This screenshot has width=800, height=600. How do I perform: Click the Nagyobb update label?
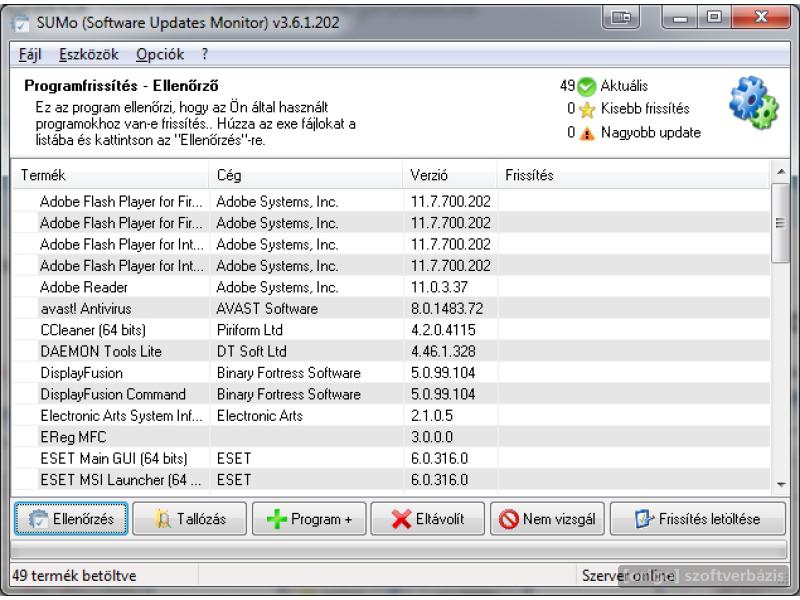tap(651, 133)
